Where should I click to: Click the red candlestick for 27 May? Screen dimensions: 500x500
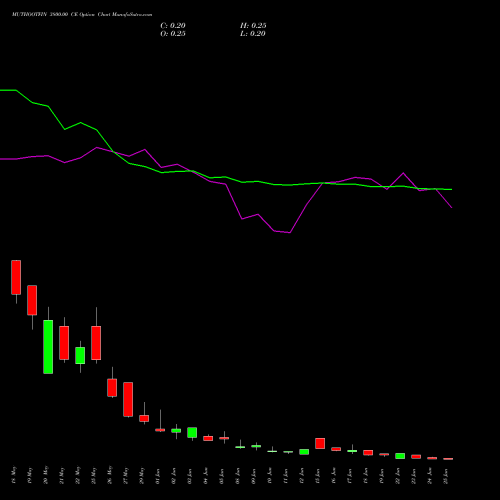(x=128, y=399)
